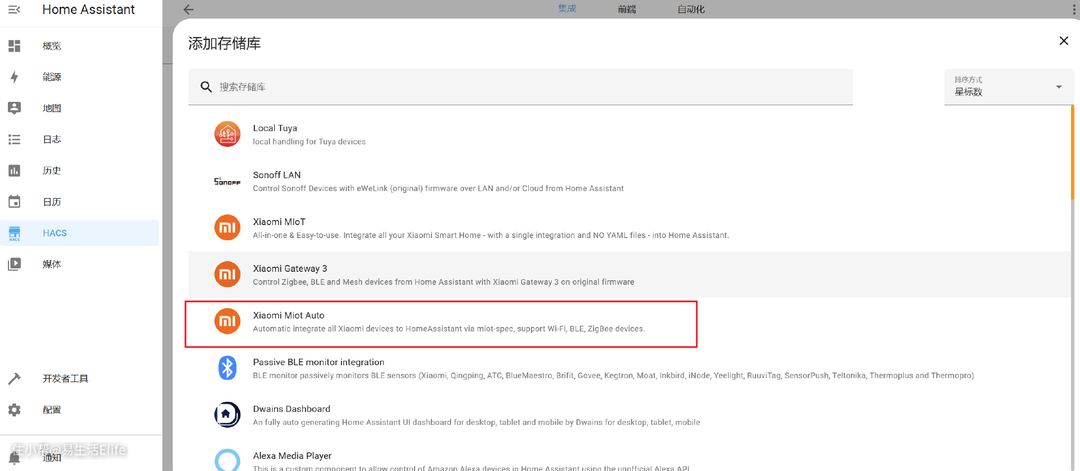Viewport: 1080px width, 471px height.
Task: Click the Sonoff LAN logo icon
Action: pos(227,181)
